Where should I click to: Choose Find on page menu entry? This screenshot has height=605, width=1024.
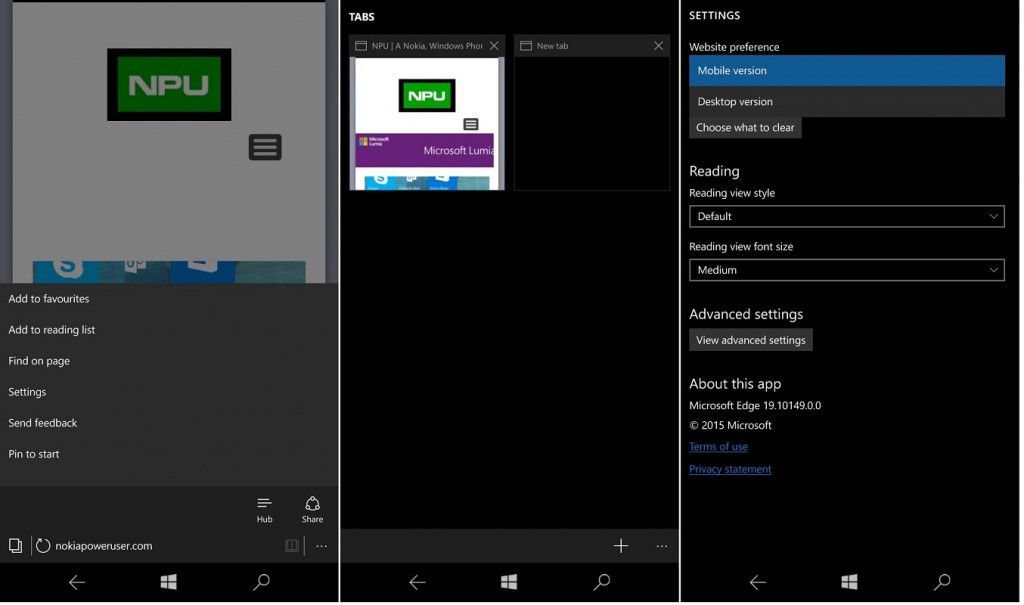pyautogui.click(x=39, y=361)
